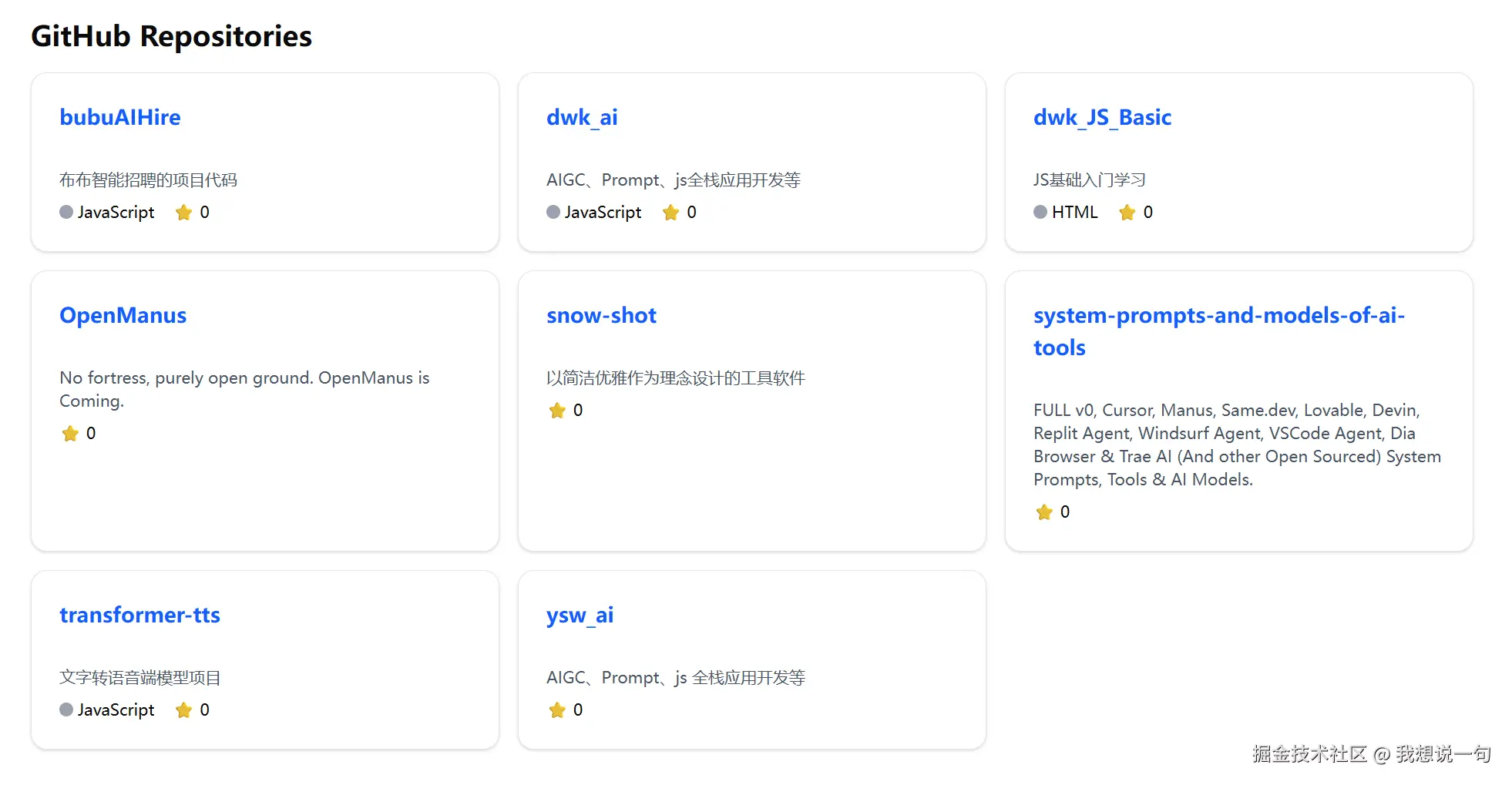Click the star icon on dwk_JS_Basic card

[1127, 213]
